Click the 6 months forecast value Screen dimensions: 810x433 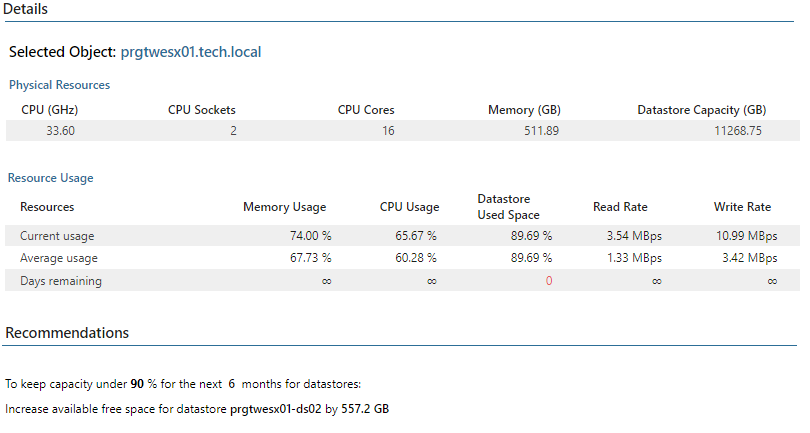(231, 384)
